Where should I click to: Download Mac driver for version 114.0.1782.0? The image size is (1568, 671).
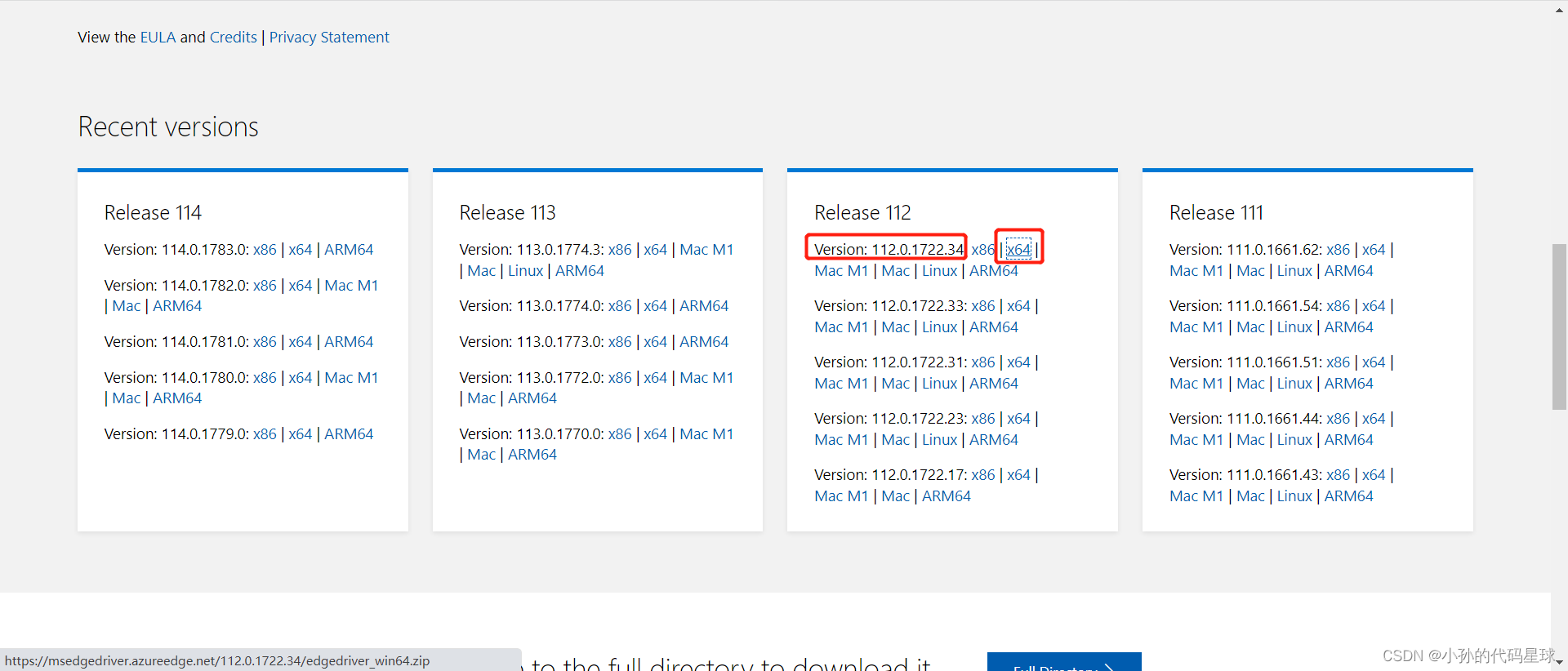pos(127,306)
